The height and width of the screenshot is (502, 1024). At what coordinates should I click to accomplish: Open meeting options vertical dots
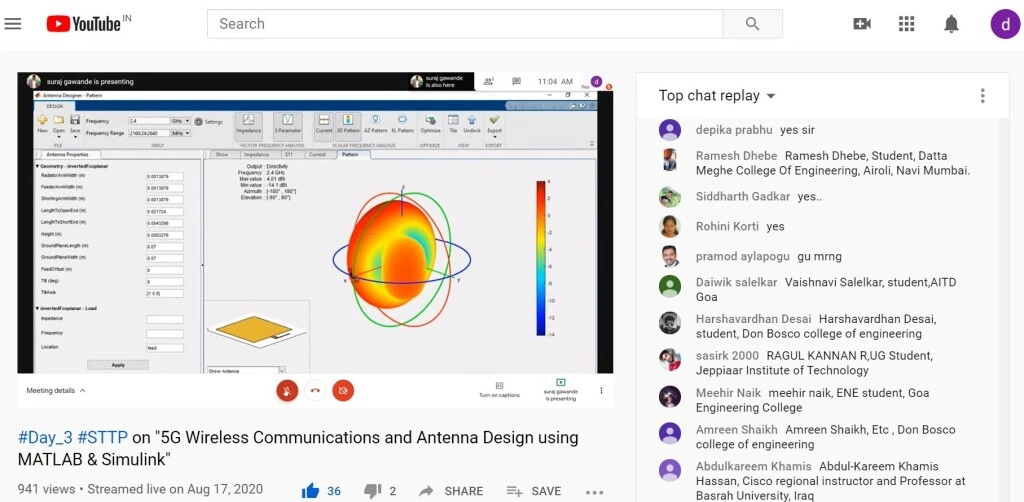(601, 390)
